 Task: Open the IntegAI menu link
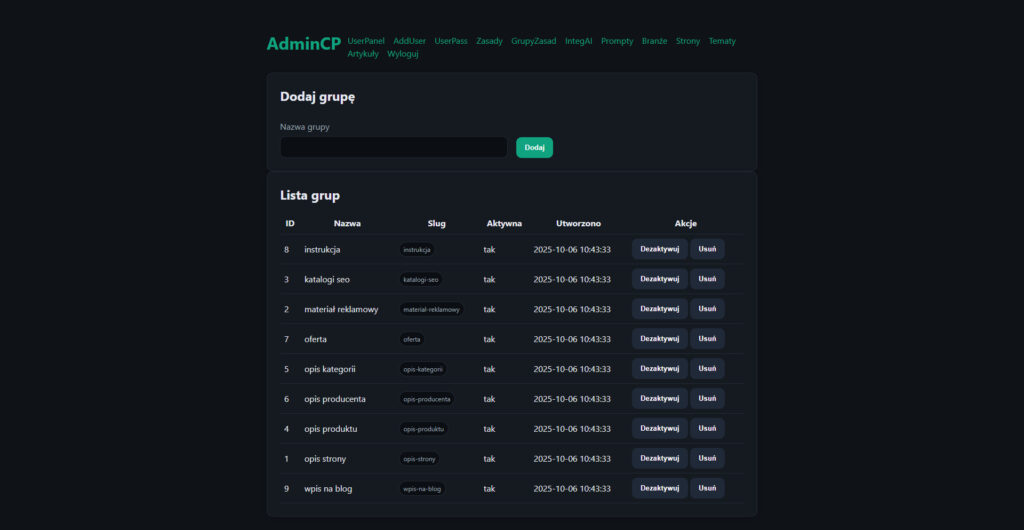pos(579,41)
